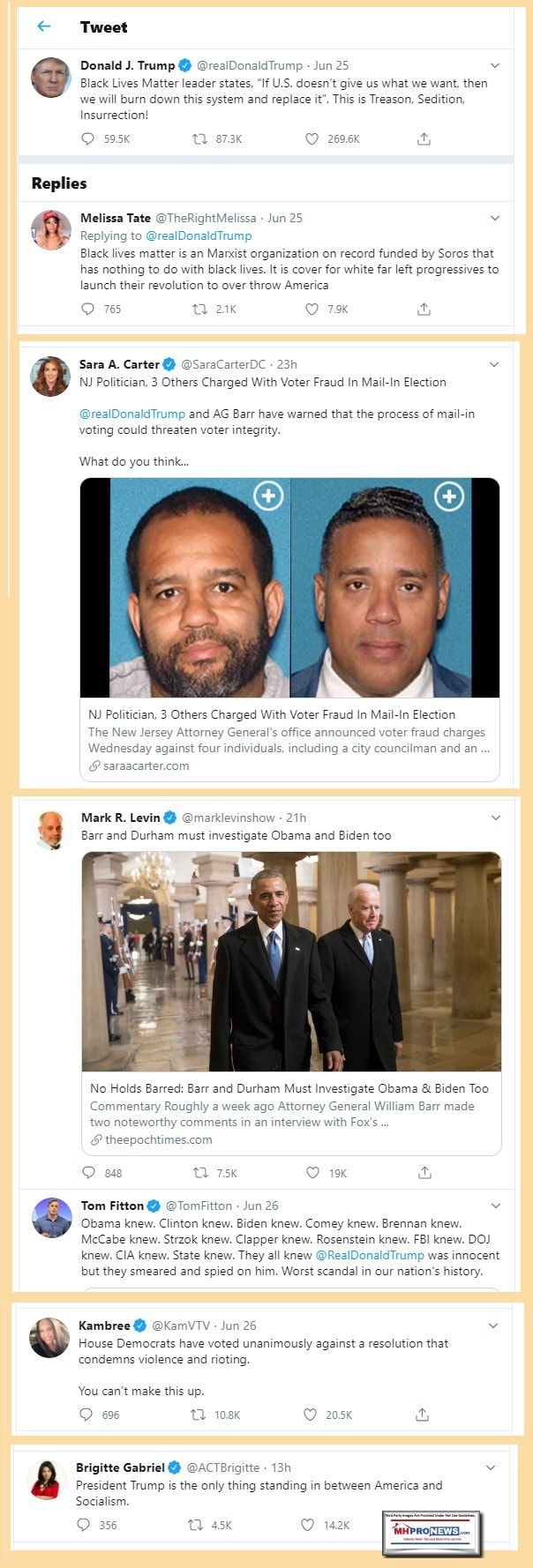Screen dimensions: 533x1568
Task: Reply to Donald J. Trump's tweet
Action: (x=87, y=139)
